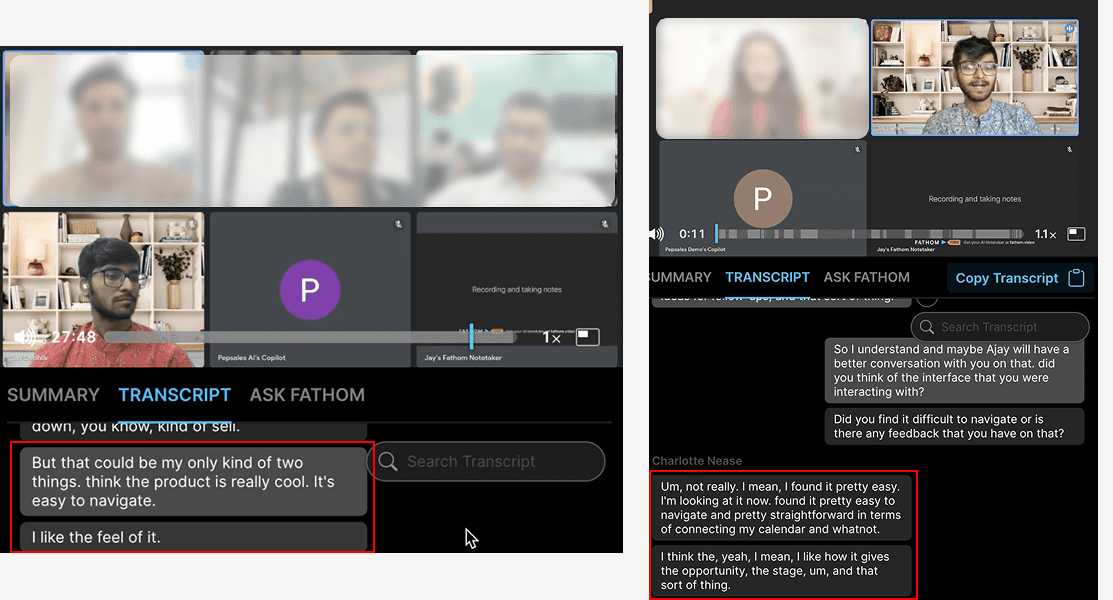Click the blue playhead marker in left player

(471, 335)
